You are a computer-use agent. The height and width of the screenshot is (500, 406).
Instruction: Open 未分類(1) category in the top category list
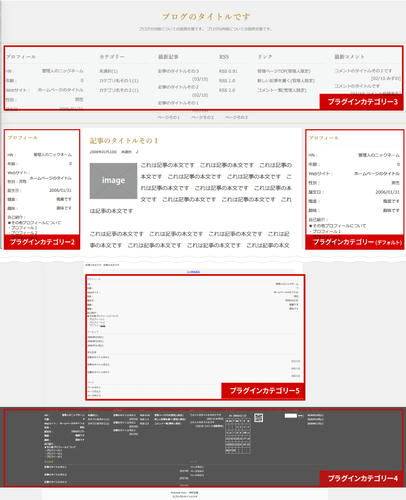(108, 71)
